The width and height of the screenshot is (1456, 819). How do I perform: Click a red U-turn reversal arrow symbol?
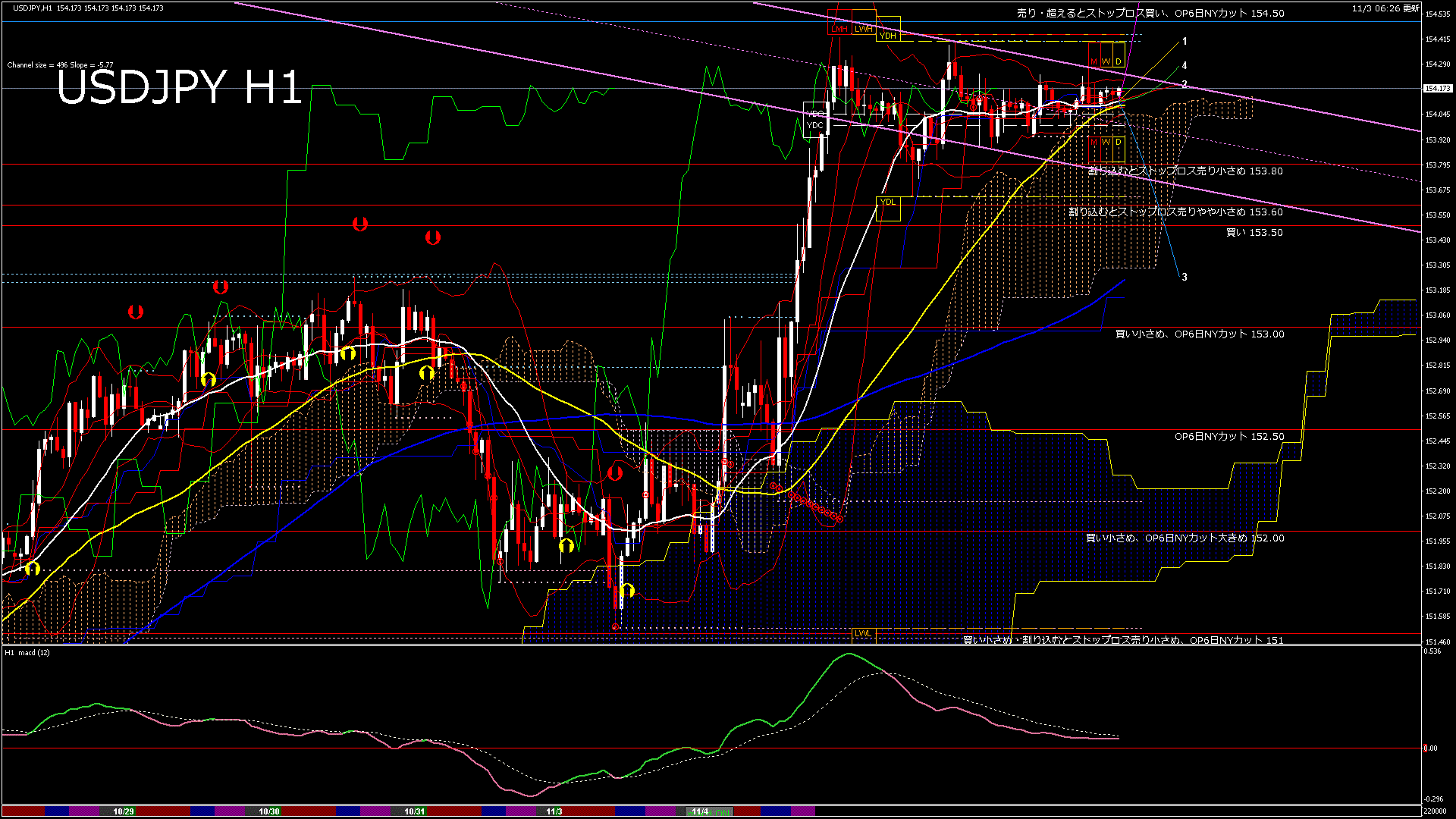point(360,224)
